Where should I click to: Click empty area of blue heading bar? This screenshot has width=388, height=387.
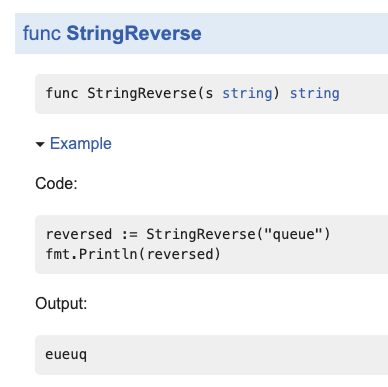coord(293,33)
